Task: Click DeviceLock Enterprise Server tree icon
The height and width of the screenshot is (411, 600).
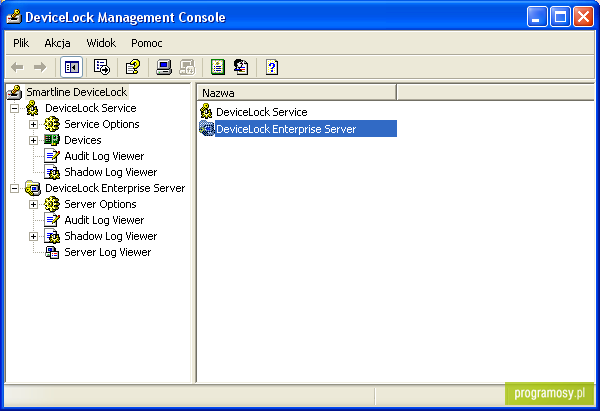Action: pos(33,188)
